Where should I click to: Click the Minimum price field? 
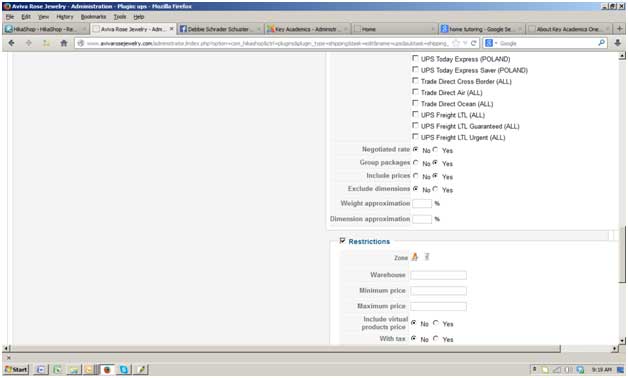tap(439, 291)
